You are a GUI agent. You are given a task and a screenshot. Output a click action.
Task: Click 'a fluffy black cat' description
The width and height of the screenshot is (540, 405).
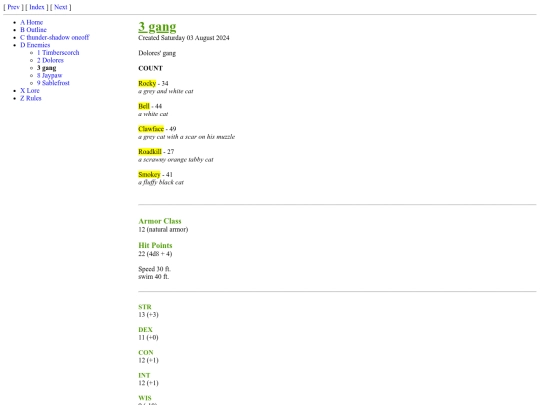tap(161, 182)
